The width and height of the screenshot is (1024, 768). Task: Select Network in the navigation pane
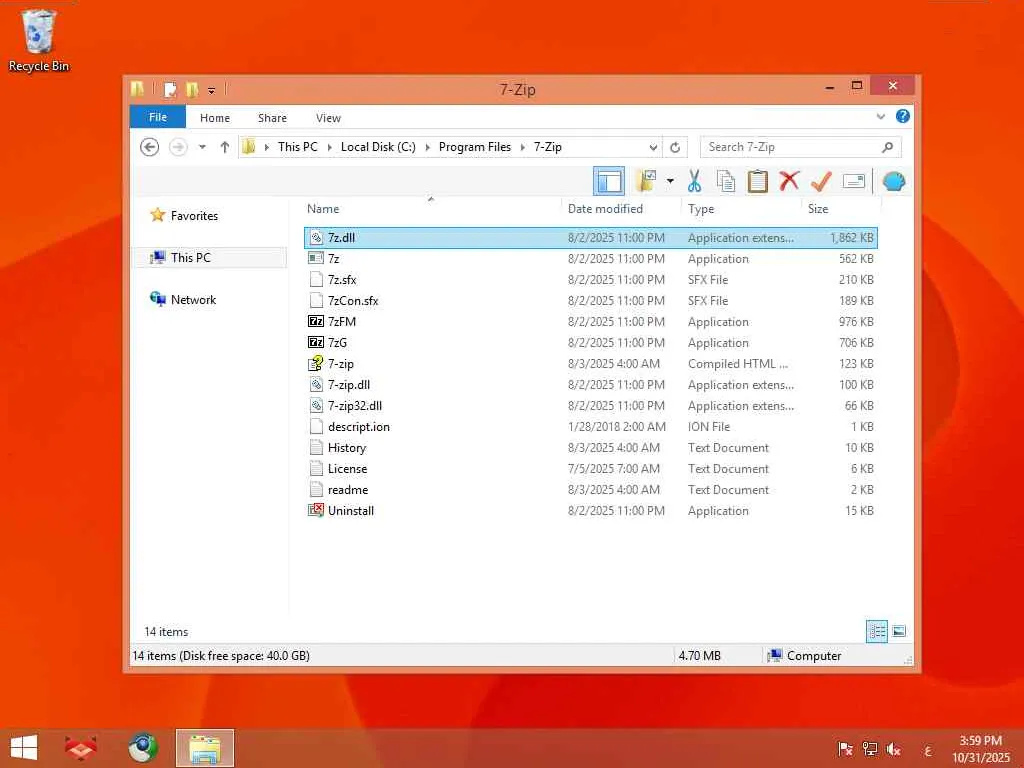pos(193,300)
